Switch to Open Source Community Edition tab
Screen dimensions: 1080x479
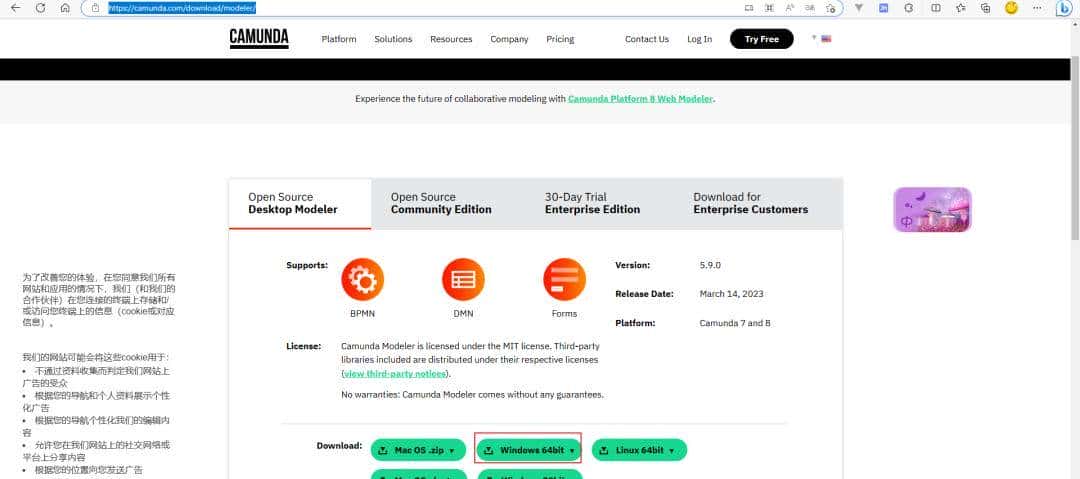442,203
